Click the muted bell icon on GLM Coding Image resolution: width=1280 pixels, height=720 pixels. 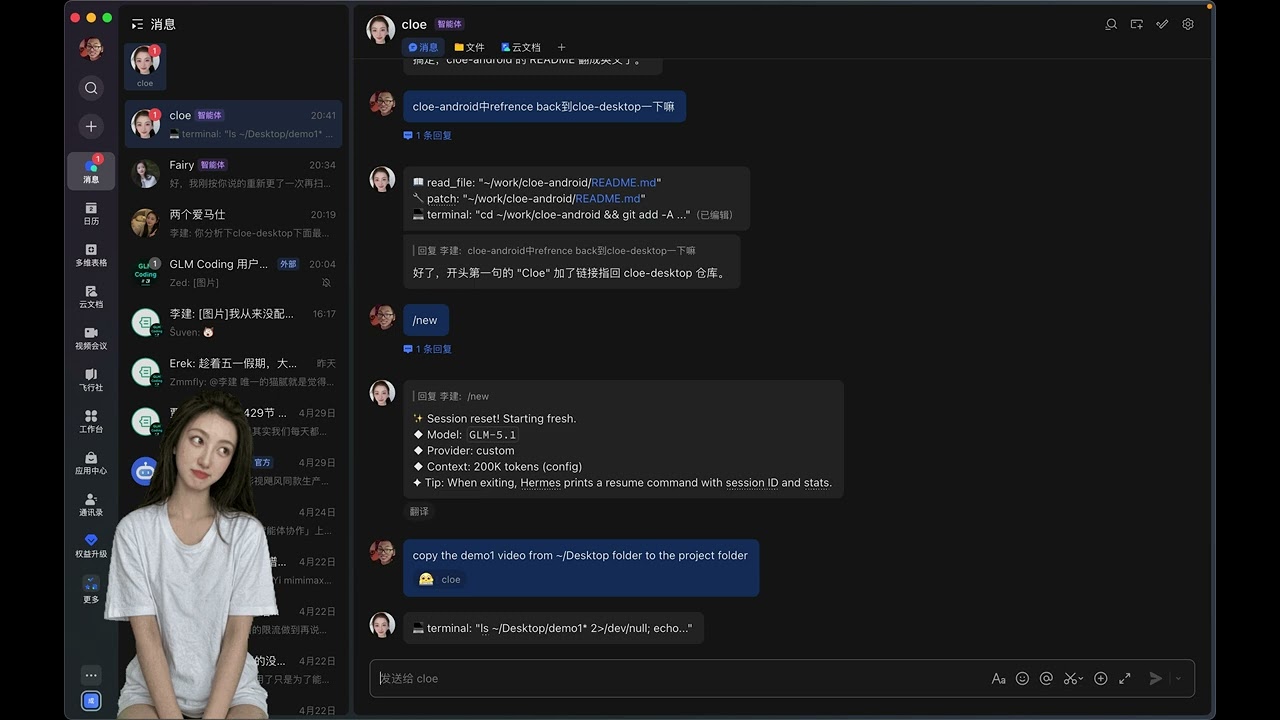click(326, 283)
